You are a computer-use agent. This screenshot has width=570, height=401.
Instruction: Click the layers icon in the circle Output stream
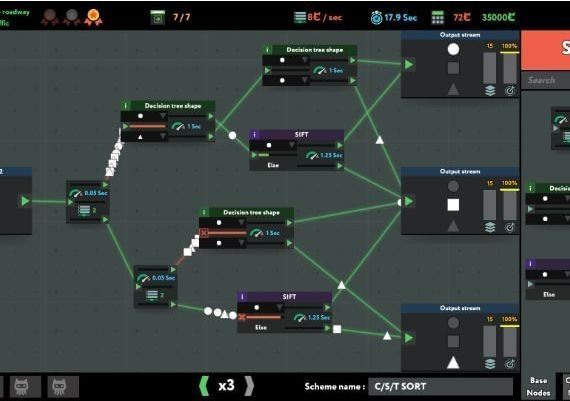coord(490,91)
